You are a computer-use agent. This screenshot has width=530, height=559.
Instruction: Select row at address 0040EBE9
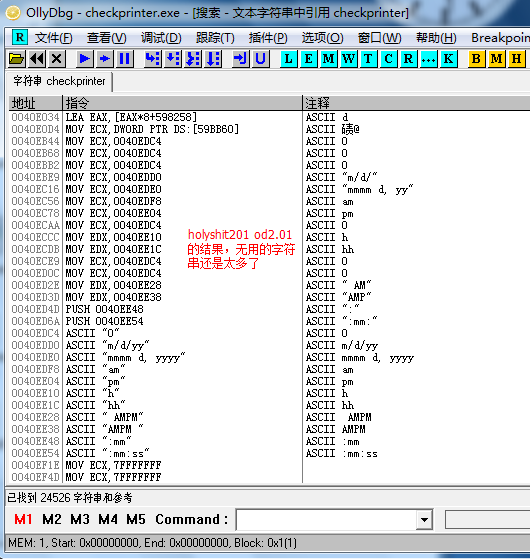[x=269, y=177]
